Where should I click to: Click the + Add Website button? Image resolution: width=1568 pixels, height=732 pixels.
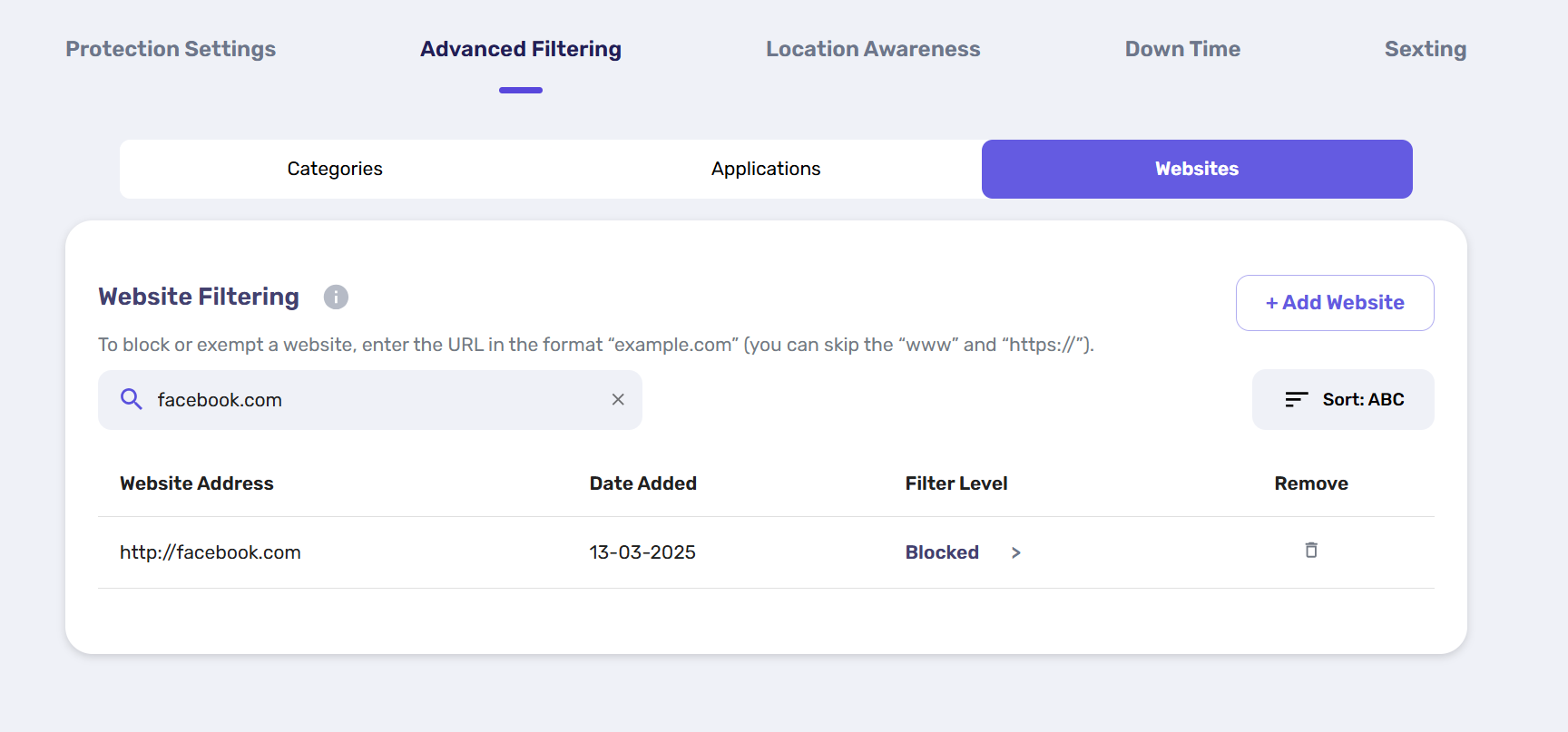(x=1335, y=303)
